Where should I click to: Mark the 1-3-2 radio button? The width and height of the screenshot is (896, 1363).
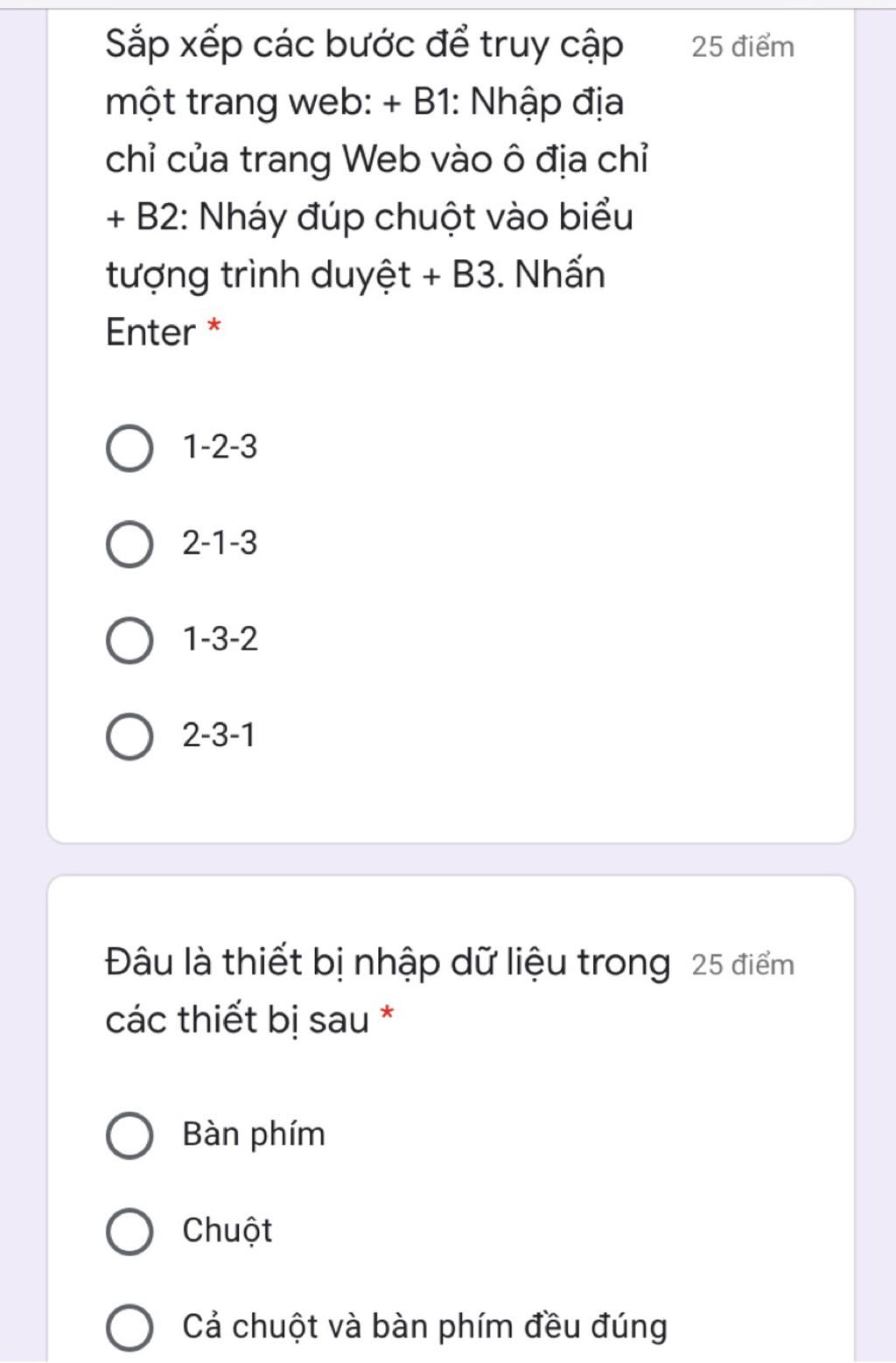click(129, 640)
